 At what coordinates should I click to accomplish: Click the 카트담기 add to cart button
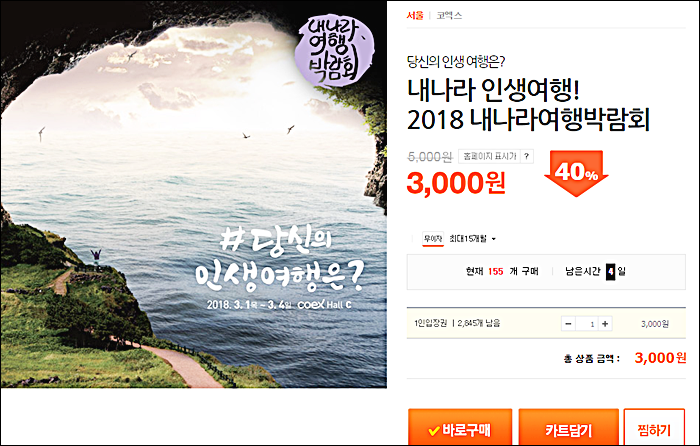click(568, 429)
